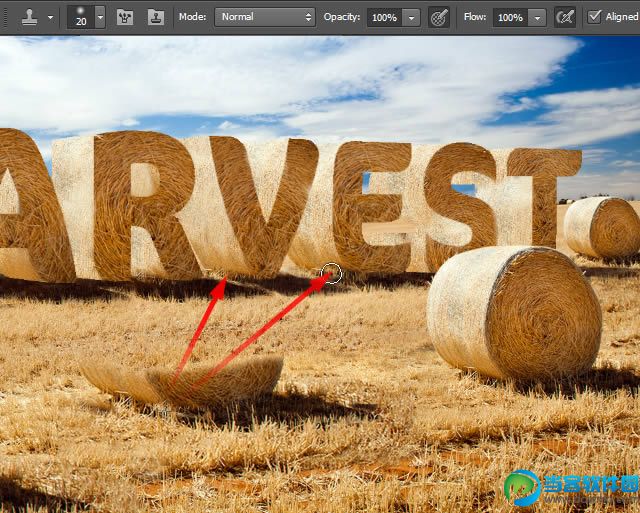Click the large round hay bale face
This screenshot has height=513, width=640.
[544, 314]
